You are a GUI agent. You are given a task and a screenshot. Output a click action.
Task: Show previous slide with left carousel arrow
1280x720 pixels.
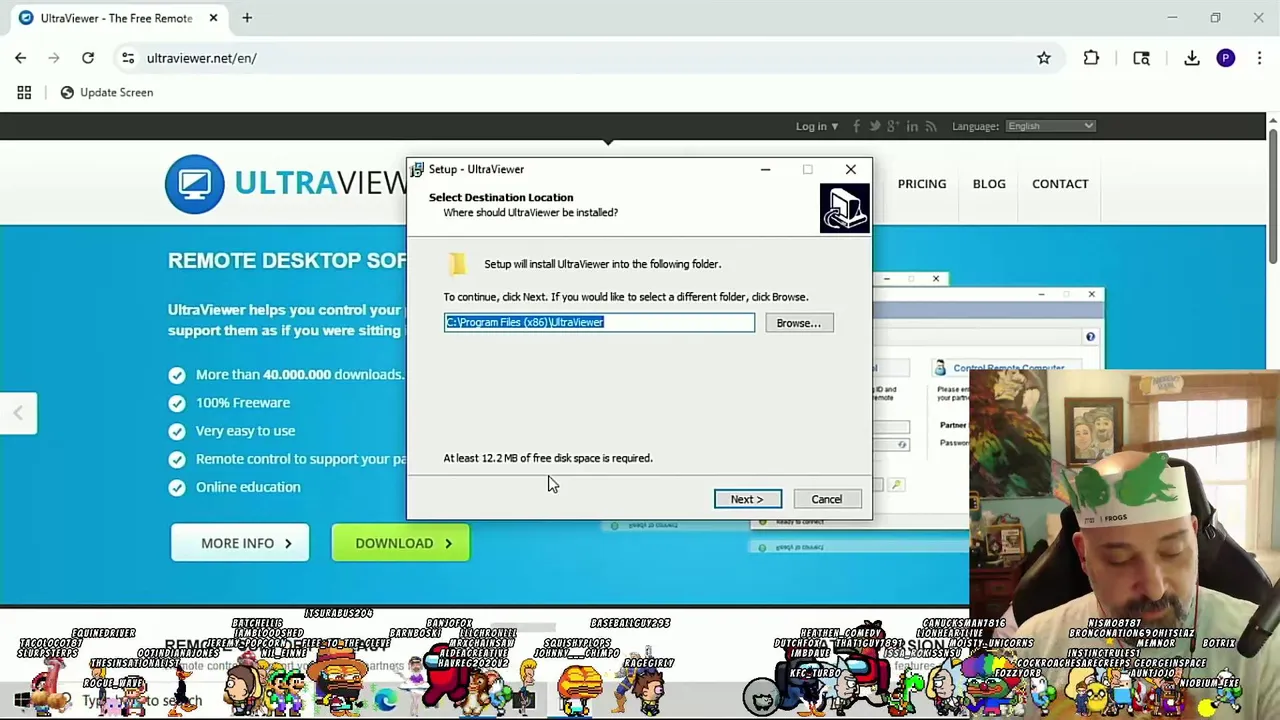18,413
